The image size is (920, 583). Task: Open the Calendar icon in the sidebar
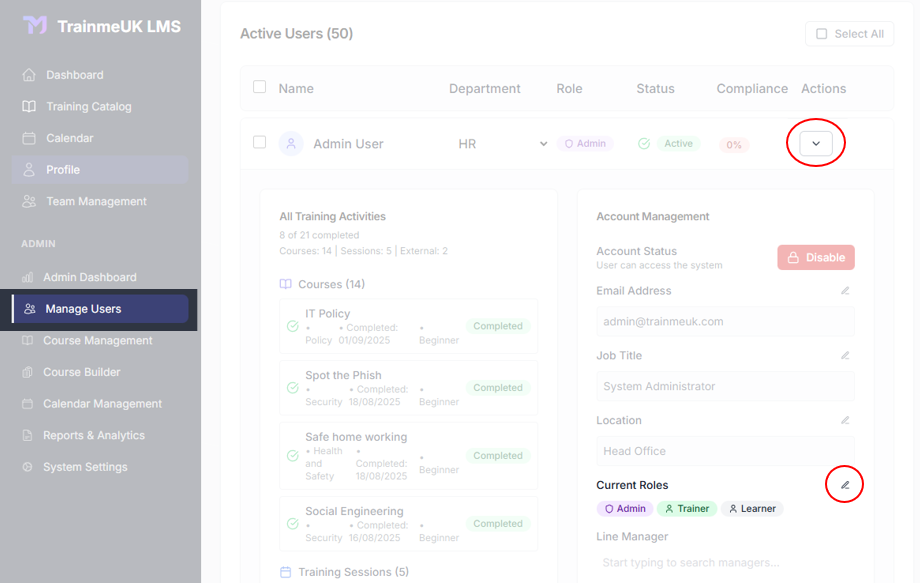(27, 138)
